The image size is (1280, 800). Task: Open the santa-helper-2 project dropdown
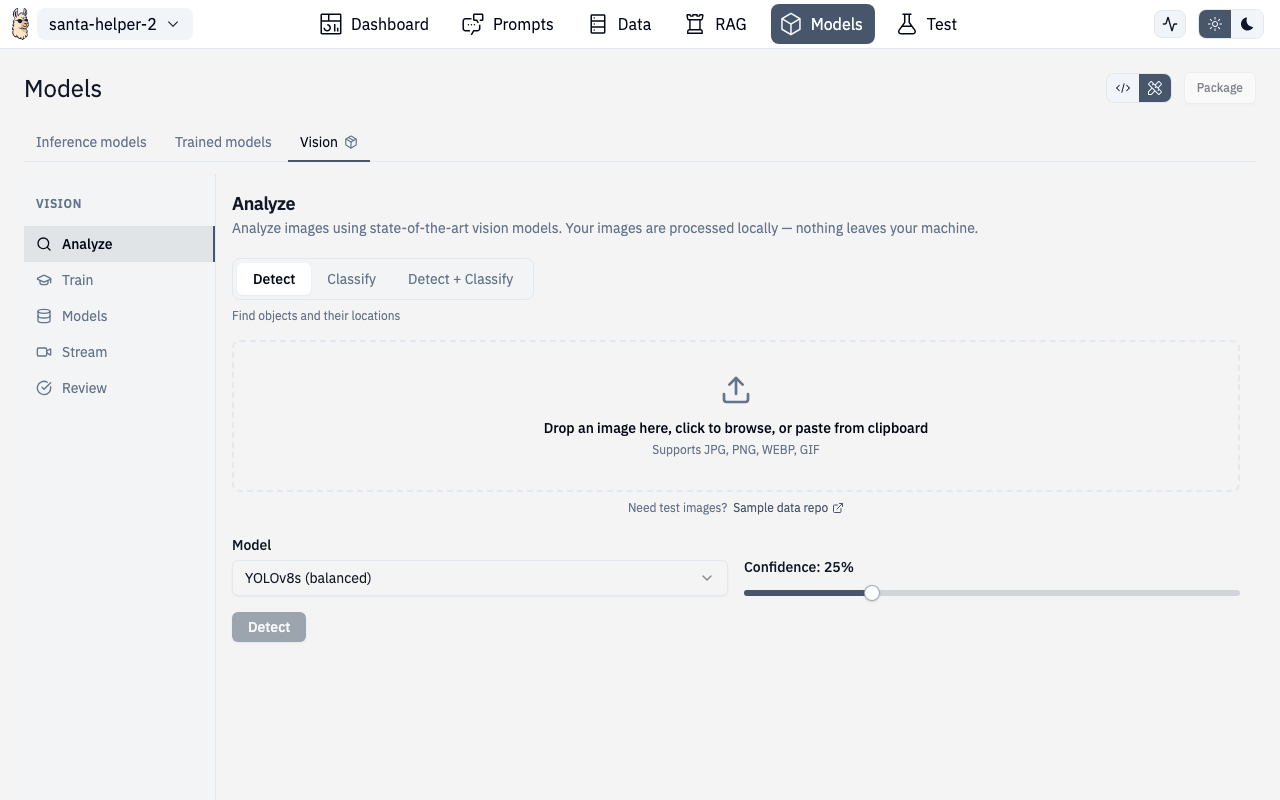[x=114, y=24]
